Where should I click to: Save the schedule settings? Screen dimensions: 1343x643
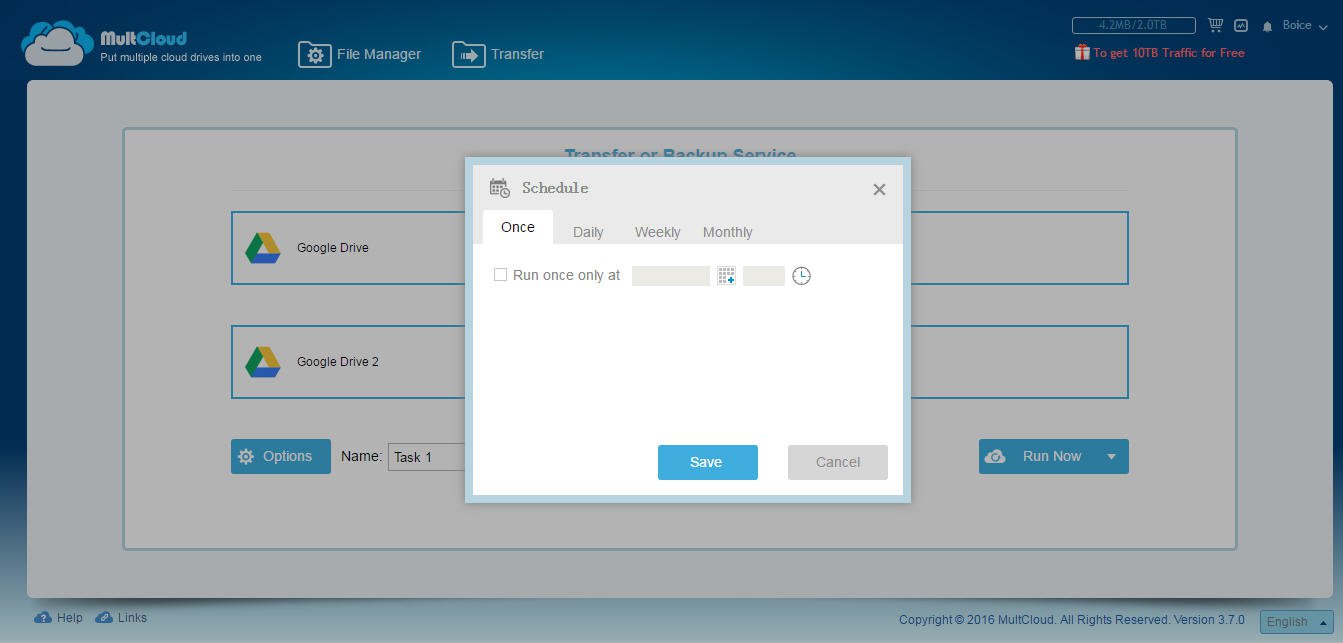click(x=707, y=462)
